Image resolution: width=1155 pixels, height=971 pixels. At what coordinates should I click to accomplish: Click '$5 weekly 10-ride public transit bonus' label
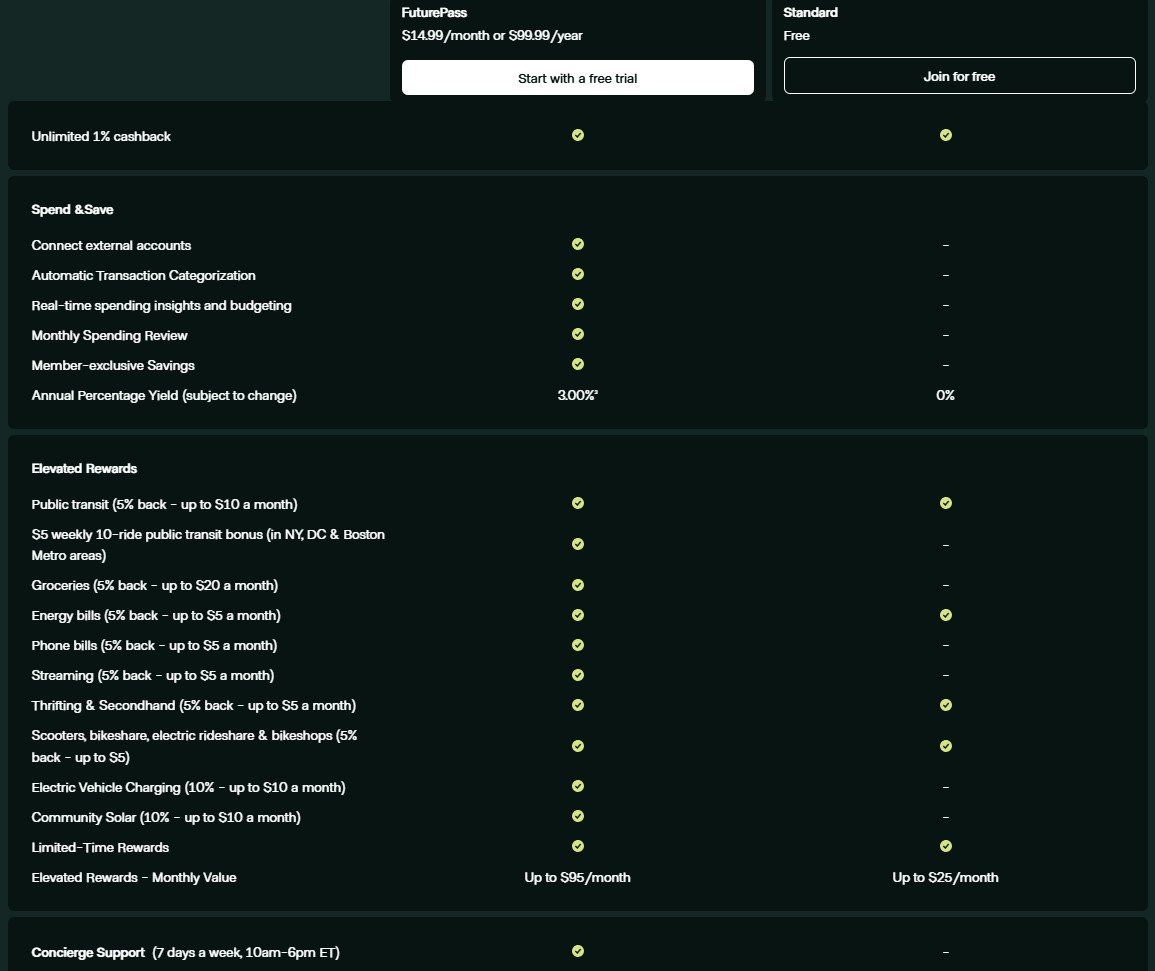(x=208, y=544)
